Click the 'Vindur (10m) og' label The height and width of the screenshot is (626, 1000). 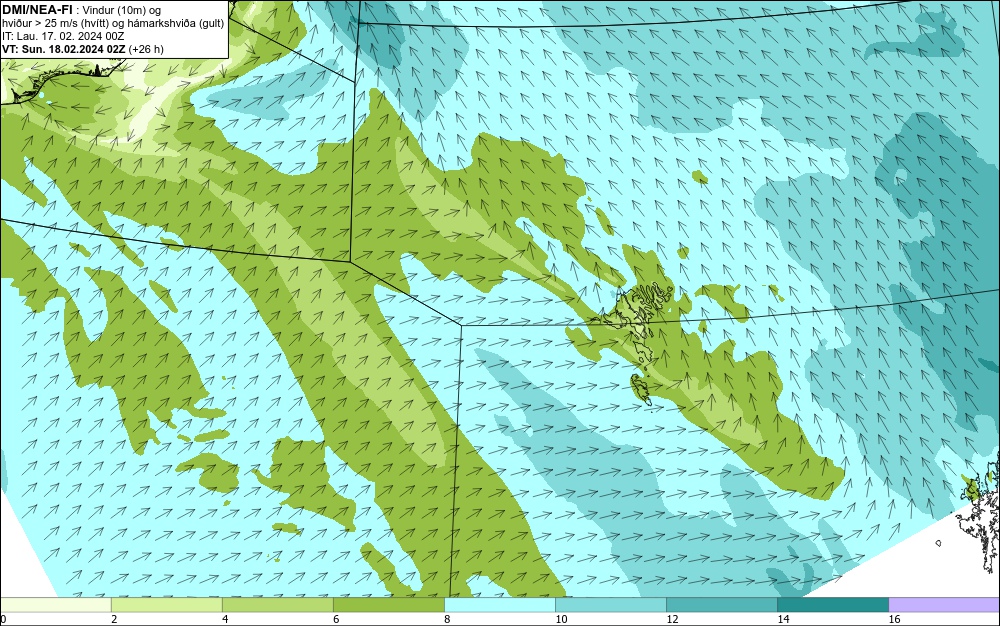122,10
